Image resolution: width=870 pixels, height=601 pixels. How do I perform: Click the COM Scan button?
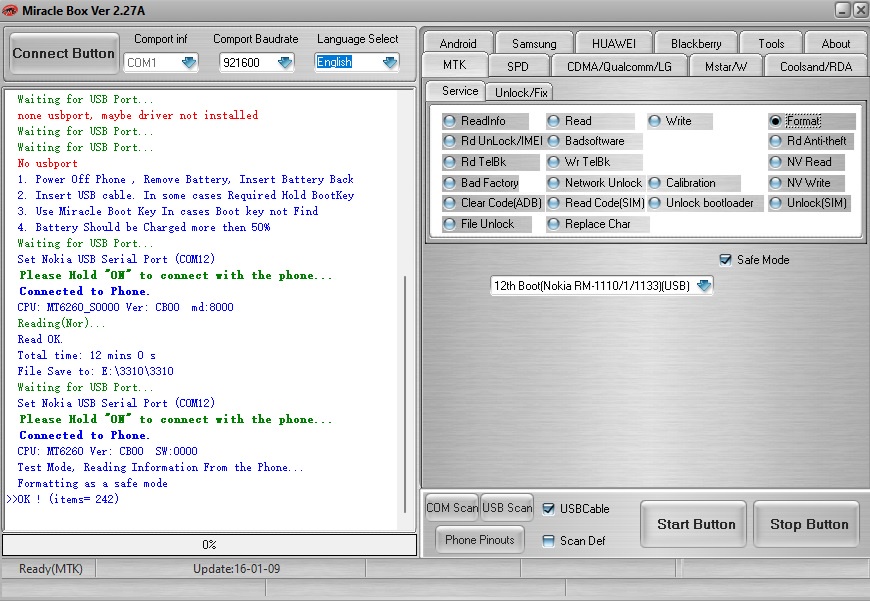[x=452, y=508]
